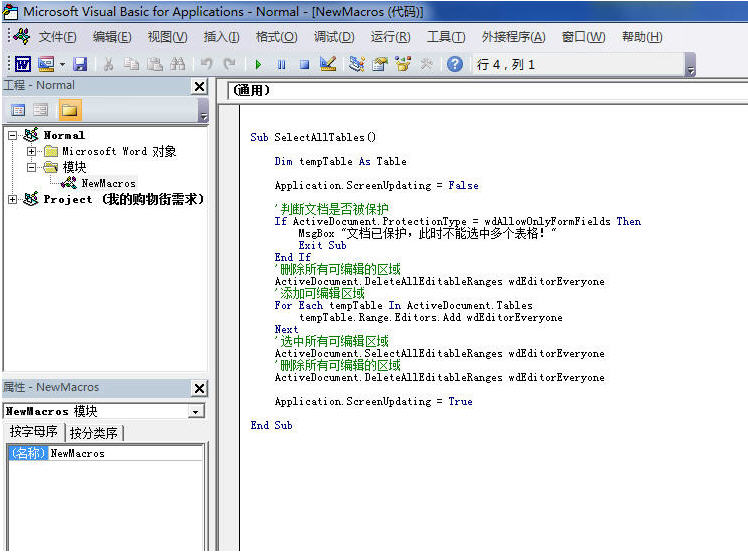
Task: Click the View Code icon in project panel
Action: tap(18, 110)
